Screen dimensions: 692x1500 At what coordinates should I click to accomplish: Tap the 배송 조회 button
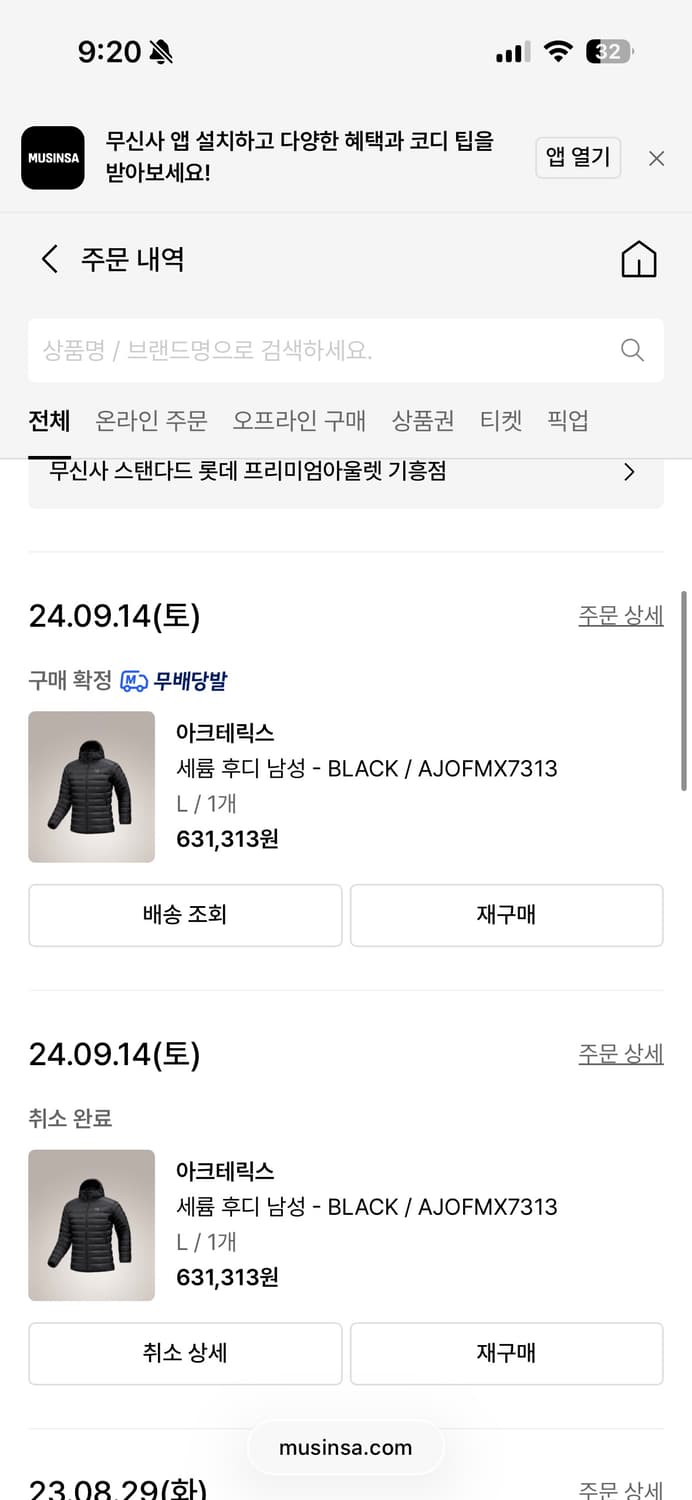coord(185,915)
